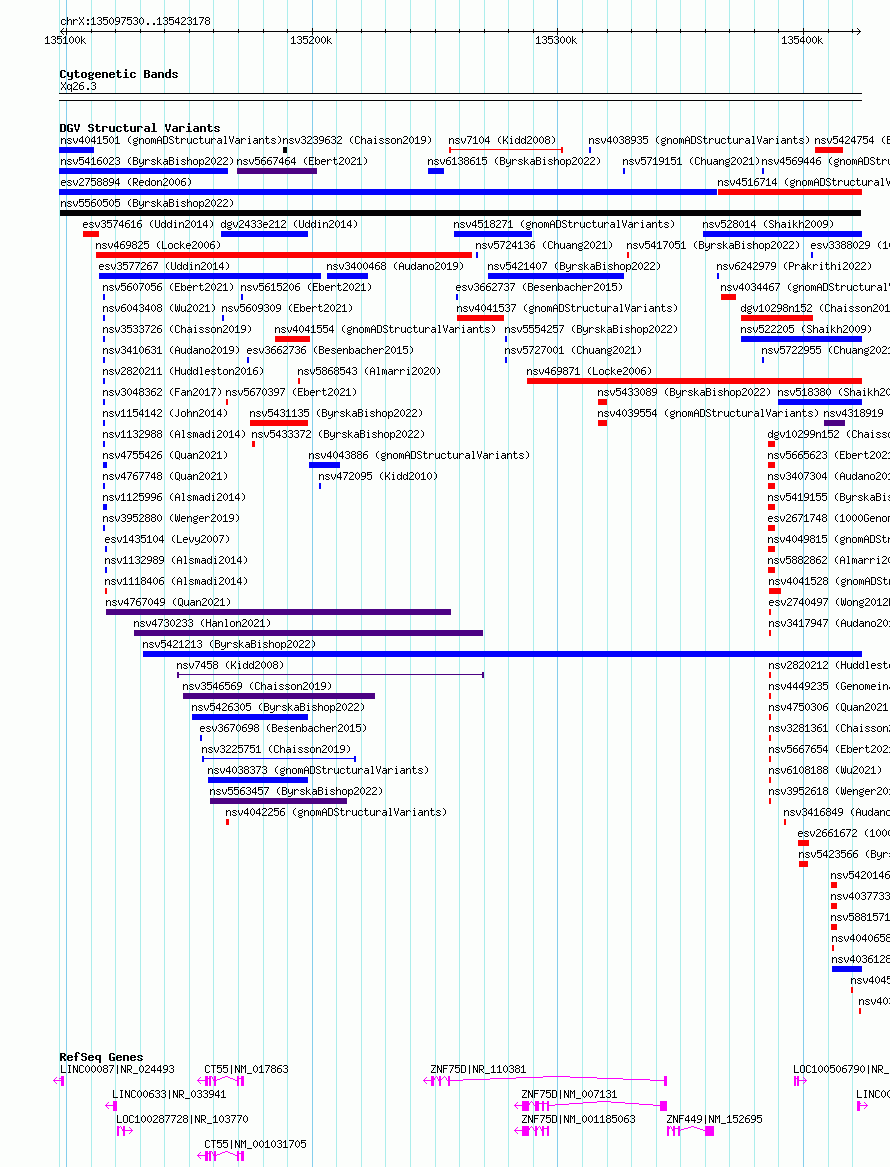This screenshot has width=890, height=1167.
Task: Click nsv3239632 (Chaisson2019) label
Action: point(357,141)
